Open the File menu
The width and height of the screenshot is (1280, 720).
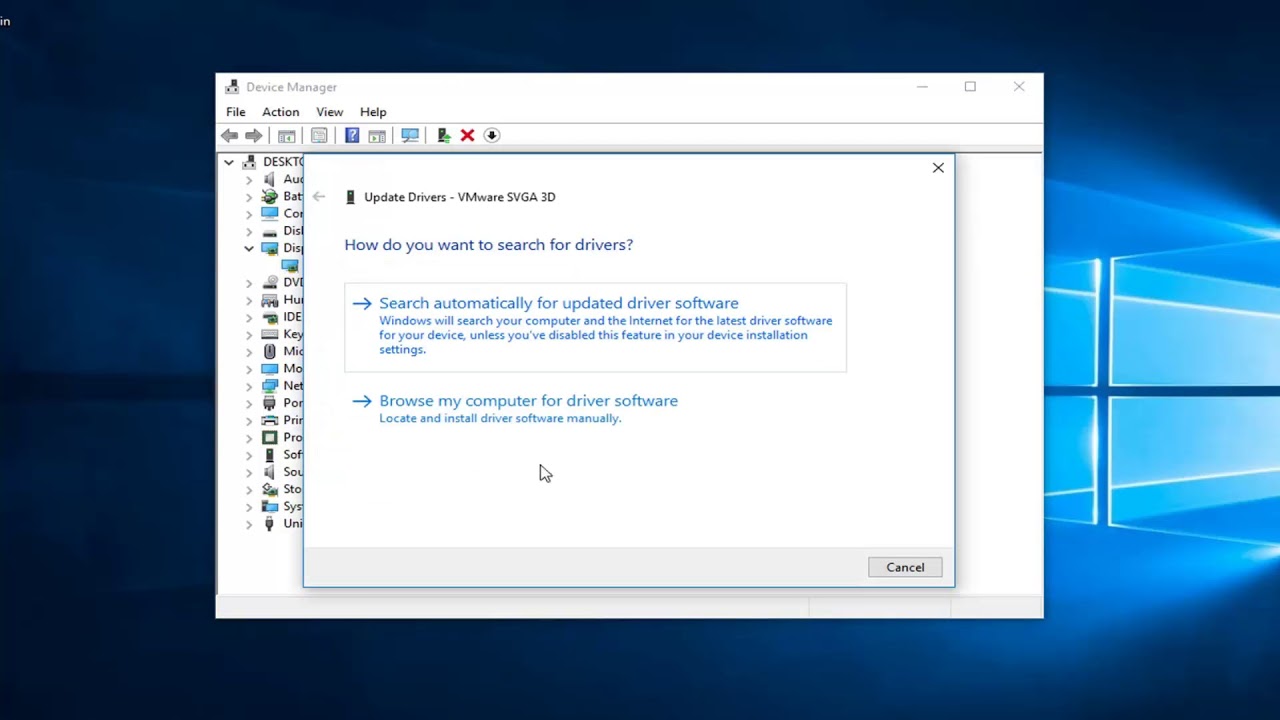pyautogui.click(x=236, y=112)
